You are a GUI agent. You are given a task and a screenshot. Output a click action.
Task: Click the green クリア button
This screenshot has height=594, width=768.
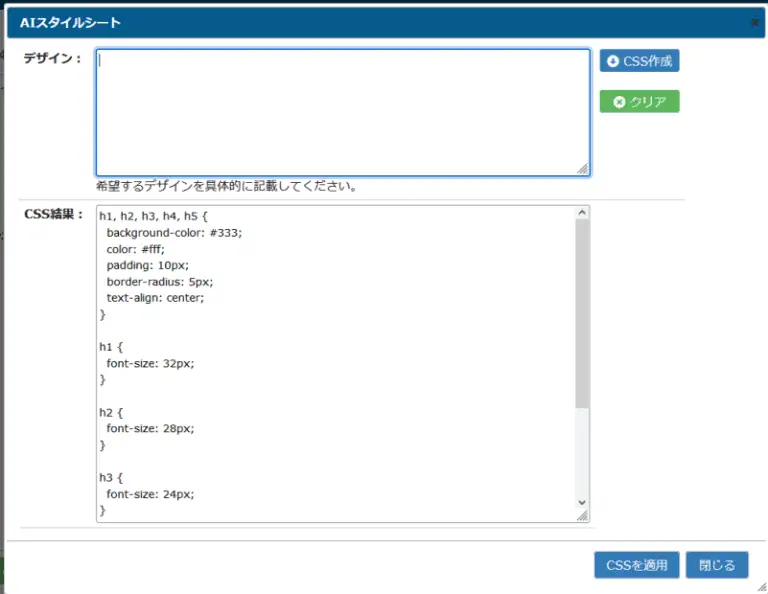tap(639, 101)
